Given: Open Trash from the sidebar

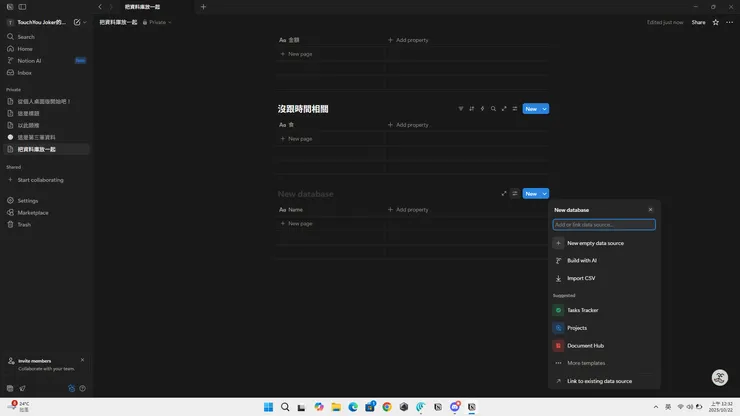Looking at the screenshot, I should pos(24,225).
